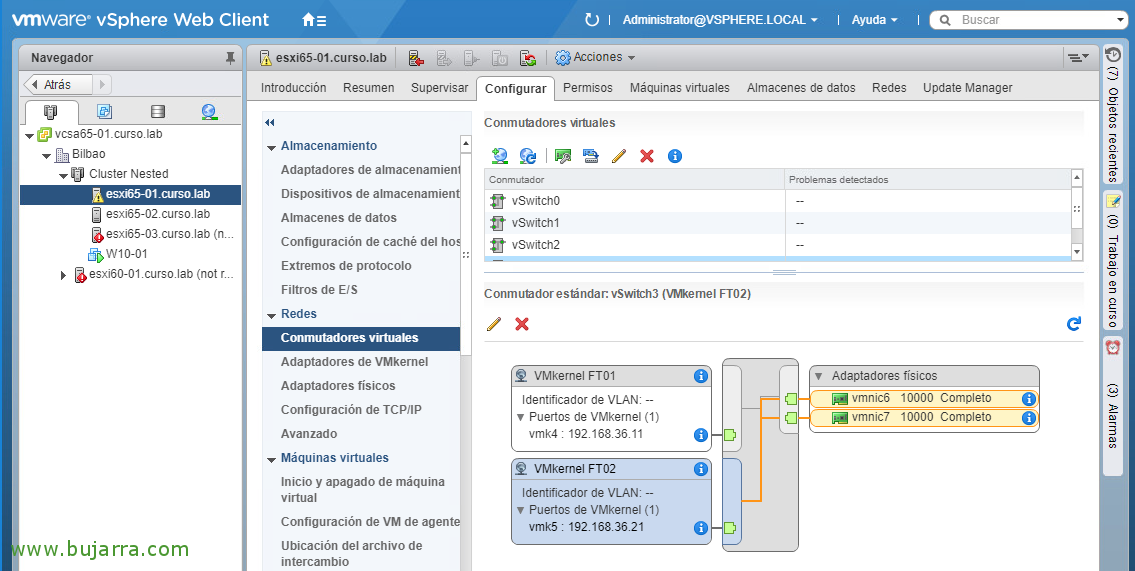Pin the Navegador panel
The height and width of the screenshot is (571, 1135).
point(230,58)
